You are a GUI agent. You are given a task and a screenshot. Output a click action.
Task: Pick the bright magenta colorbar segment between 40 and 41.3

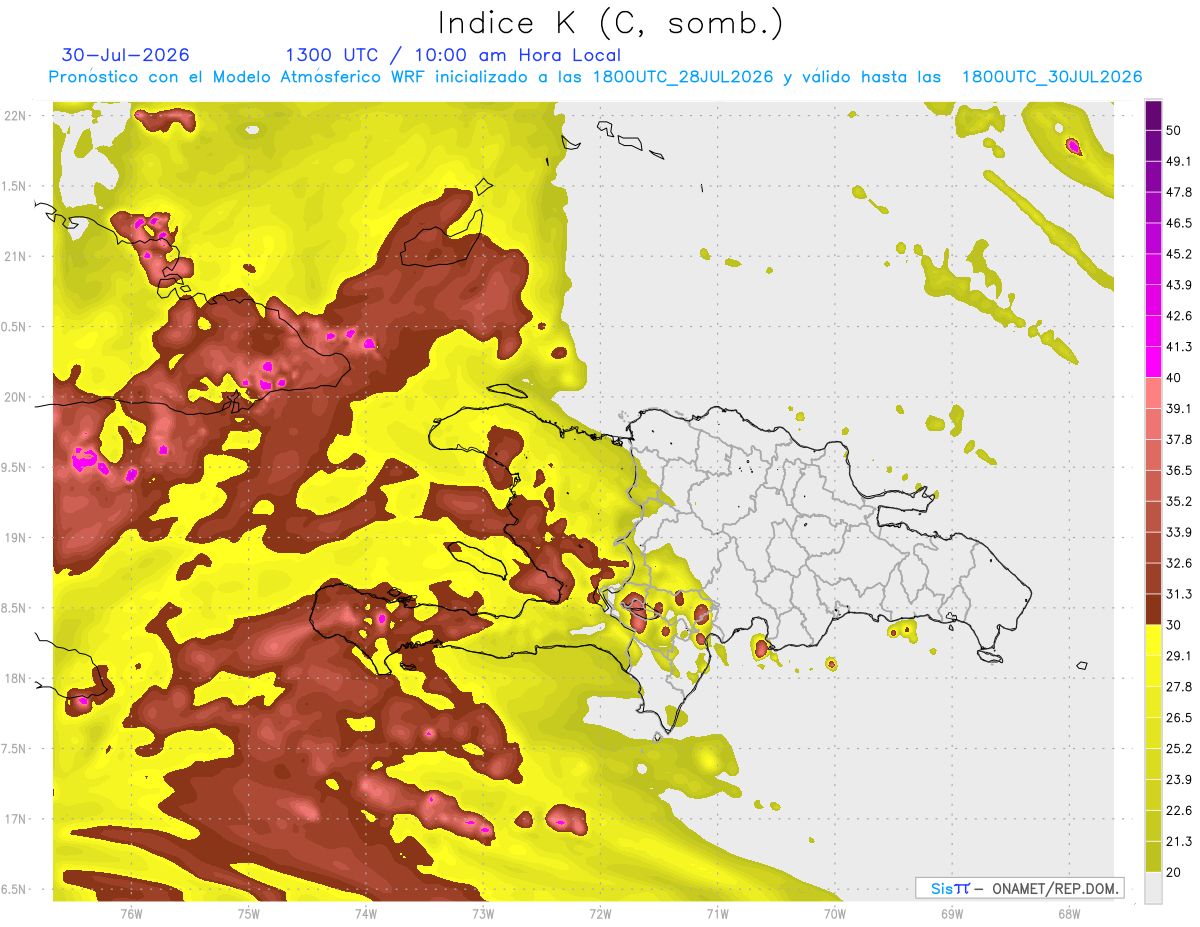pos(1154,362)
